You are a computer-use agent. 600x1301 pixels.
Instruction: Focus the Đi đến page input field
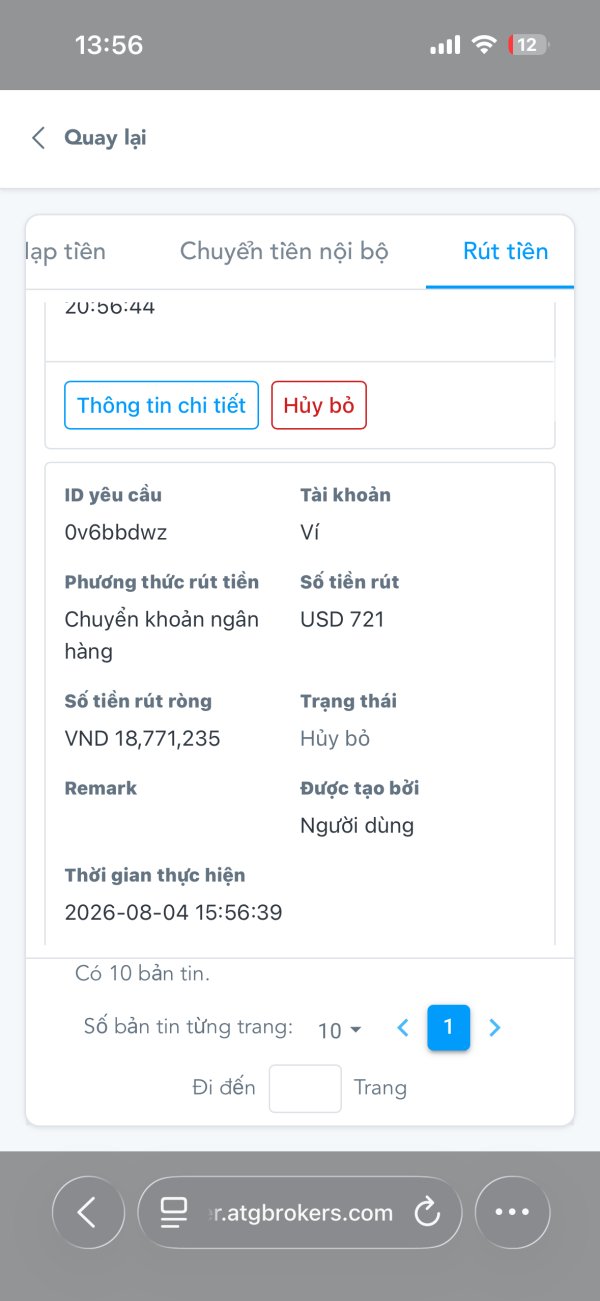[305, 1088]
